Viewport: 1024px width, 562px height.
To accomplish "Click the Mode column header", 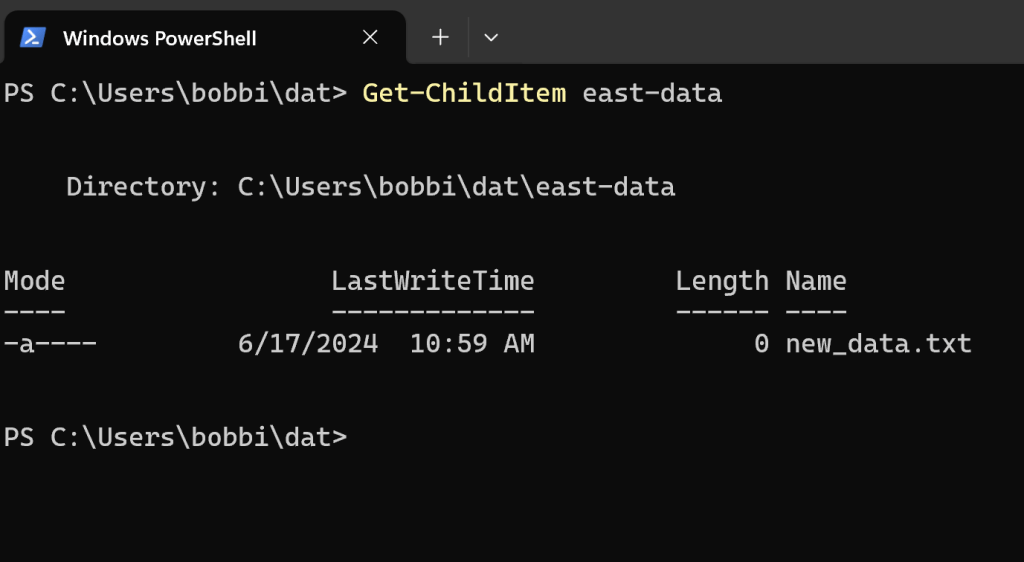I will 35,281.
